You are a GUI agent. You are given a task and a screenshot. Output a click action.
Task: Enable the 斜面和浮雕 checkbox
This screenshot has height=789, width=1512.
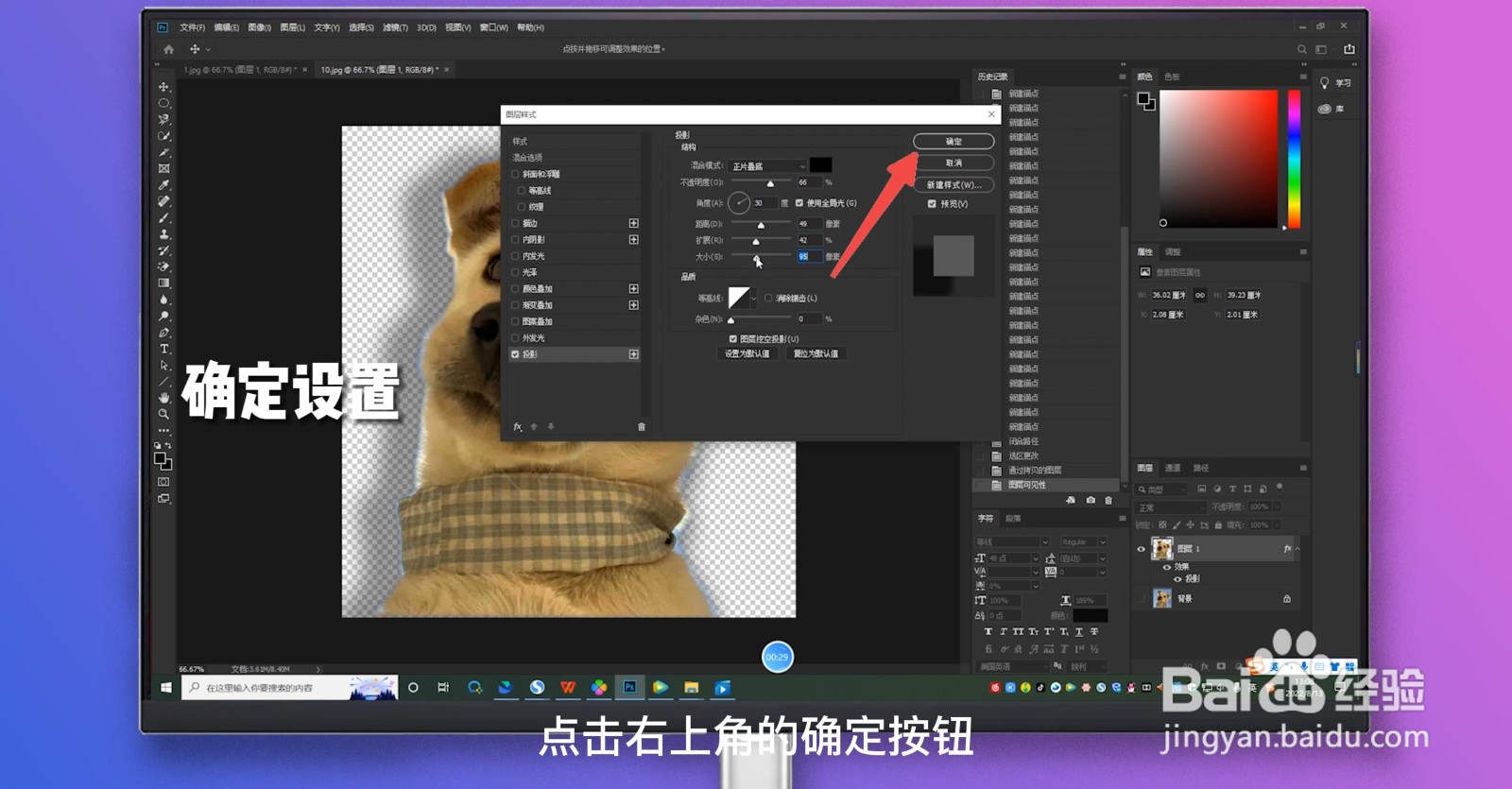click(x=515, y=174)
